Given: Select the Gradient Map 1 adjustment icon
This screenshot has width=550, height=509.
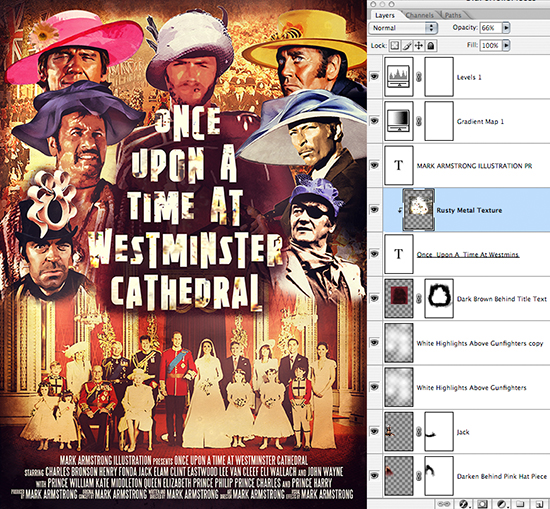Looking at the screenshot, I should coord(399,121).
